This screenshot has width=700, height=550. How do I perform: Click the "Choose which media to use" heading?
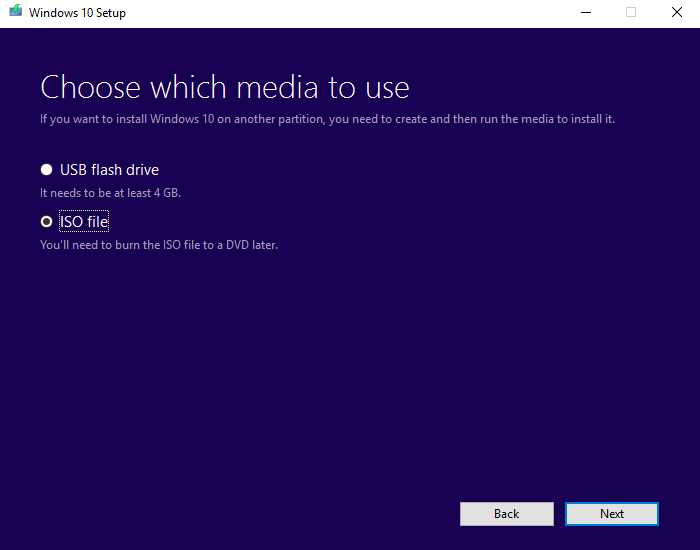[x=225, y=87]
